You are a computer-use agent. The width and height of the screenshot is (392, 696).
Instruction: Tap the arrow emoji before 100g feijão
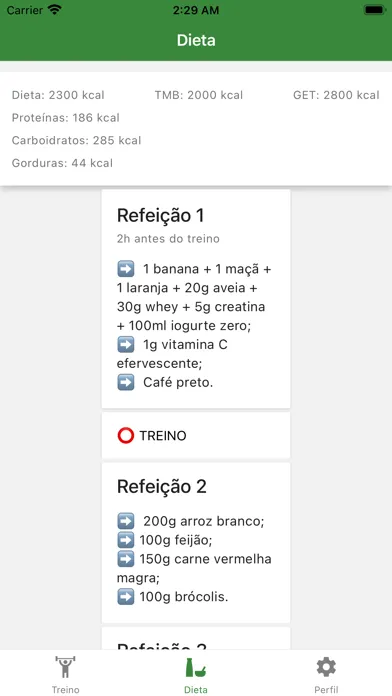126,540
